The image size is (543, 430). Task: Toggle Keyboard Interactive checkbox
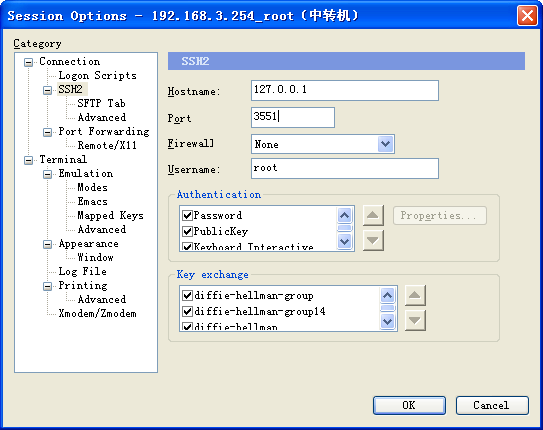pos(187,247)
